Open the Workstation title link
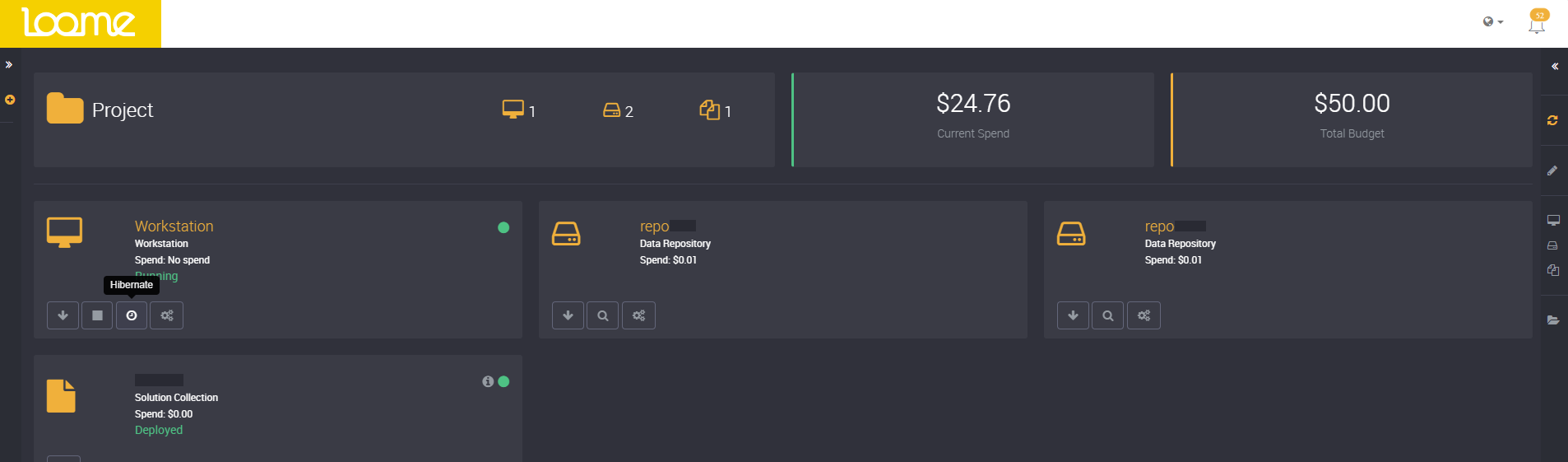This screenshot has width=1568, height=462. (x=174, y=226)
